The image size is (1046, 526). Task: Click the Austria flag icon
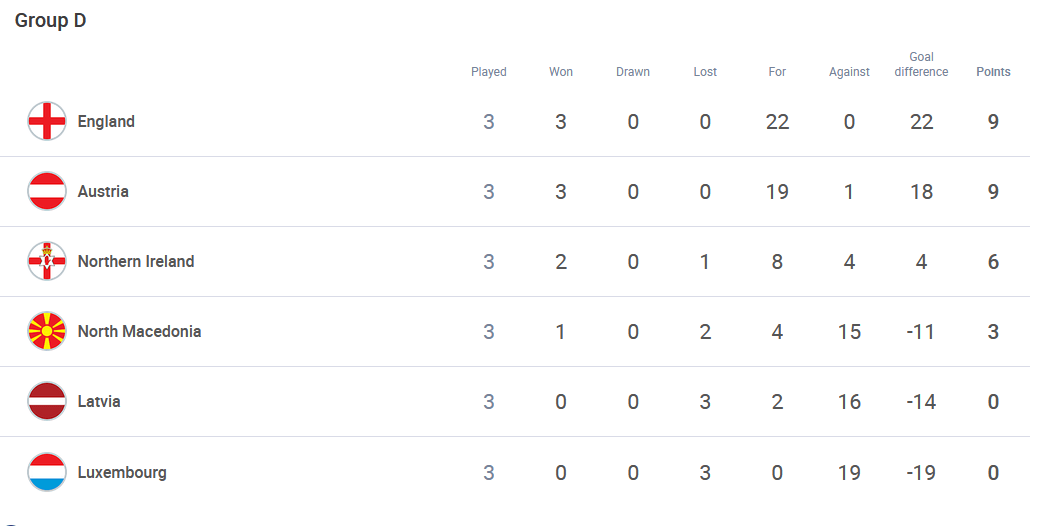pos(47,191)
